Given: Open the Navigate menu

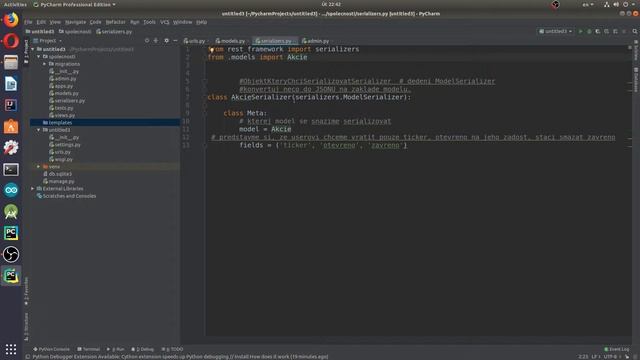Looking at the screenshot, I should [76, 22].
